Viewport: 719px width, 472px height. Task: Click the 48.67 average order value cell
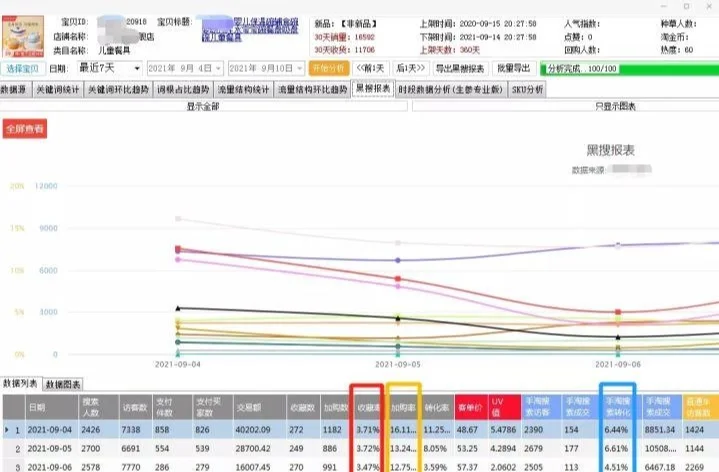coord(470,430)
